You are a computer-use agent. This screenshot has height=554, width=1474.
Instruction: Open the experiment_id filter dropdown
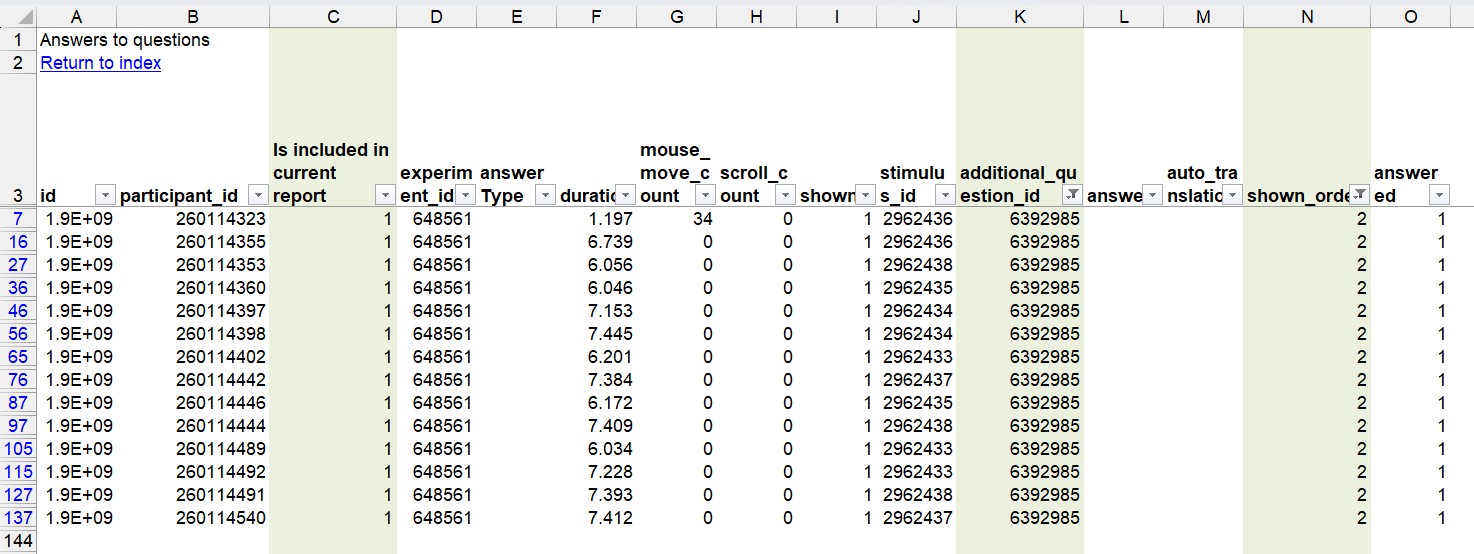tap(465, 195)
